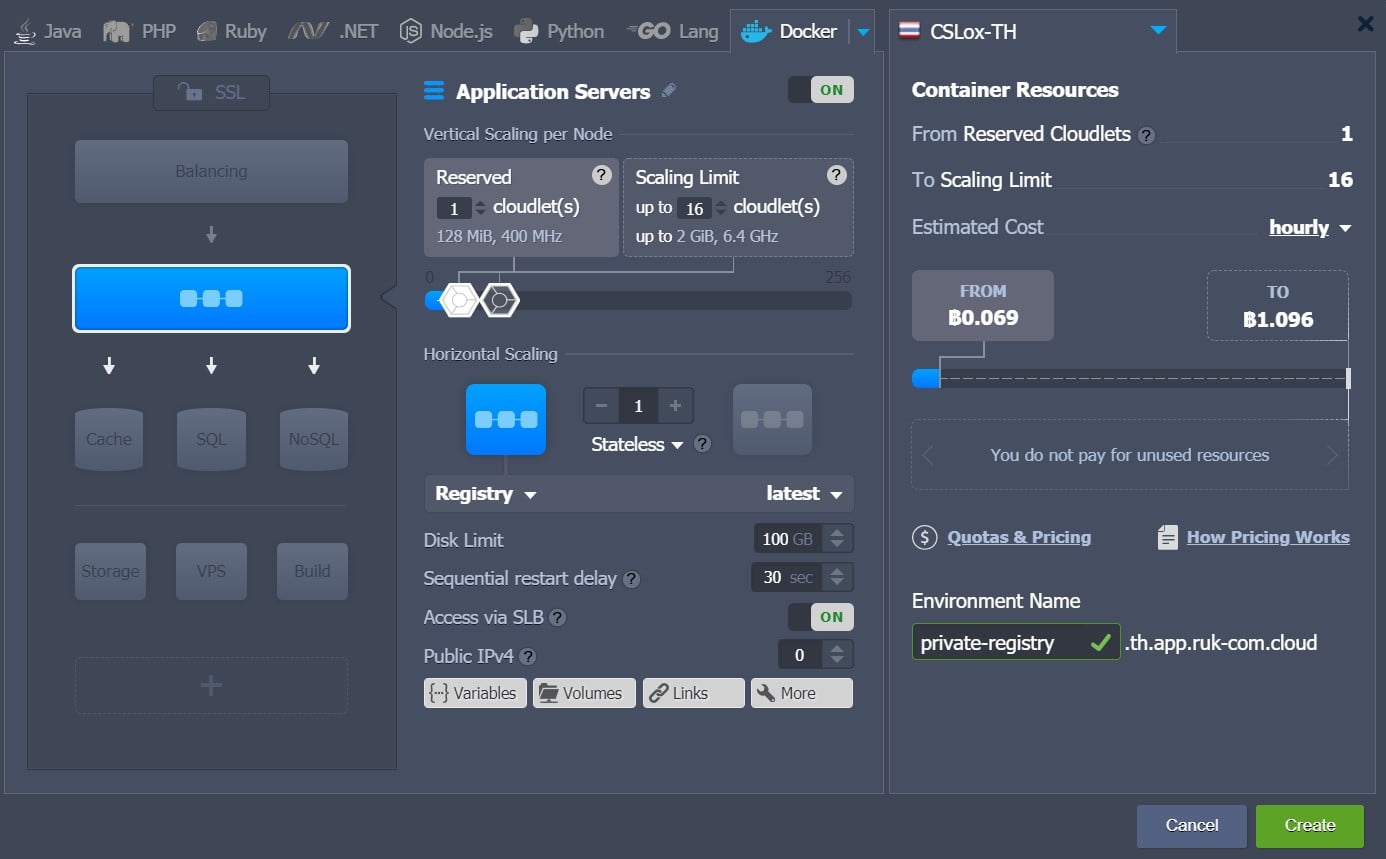Click the Cancel button
This screenshot has height=859, width=1386.
(1192, 826)
